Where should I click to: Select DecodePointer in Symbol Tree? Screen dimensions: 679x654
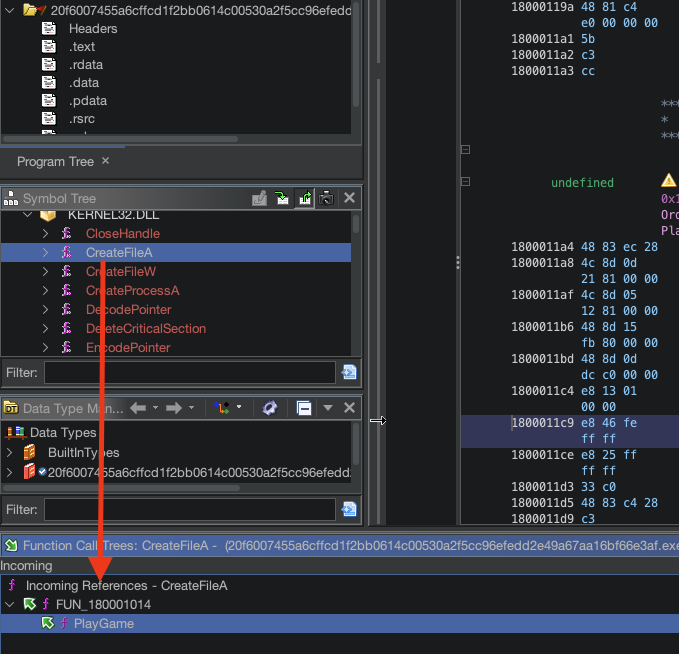coord(129,310)
